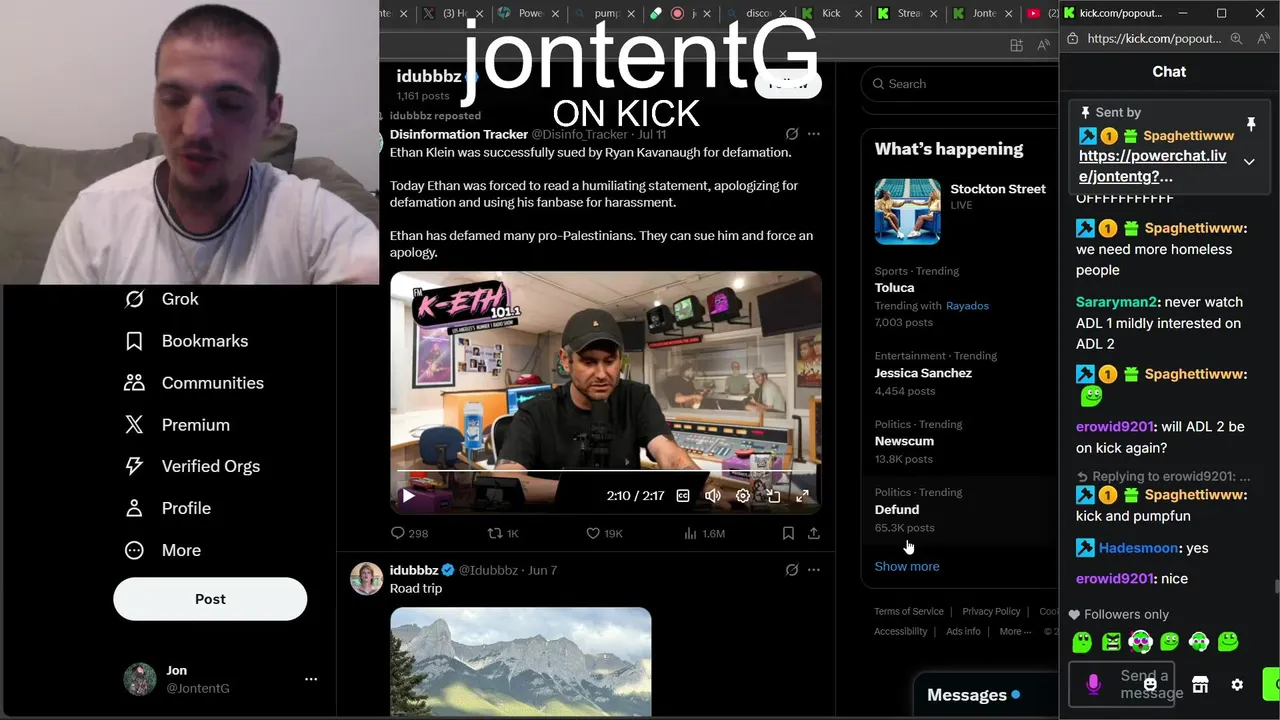
Task: Expand the pinned message chevron in chat
Action: tap(1249, 161)
